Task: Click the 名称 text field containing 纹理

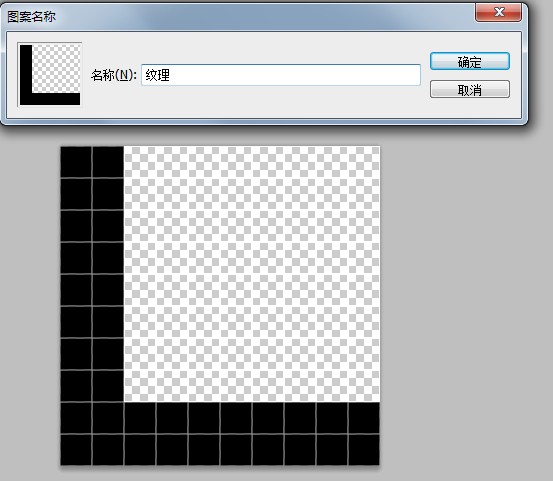Action: click(281, 75)
